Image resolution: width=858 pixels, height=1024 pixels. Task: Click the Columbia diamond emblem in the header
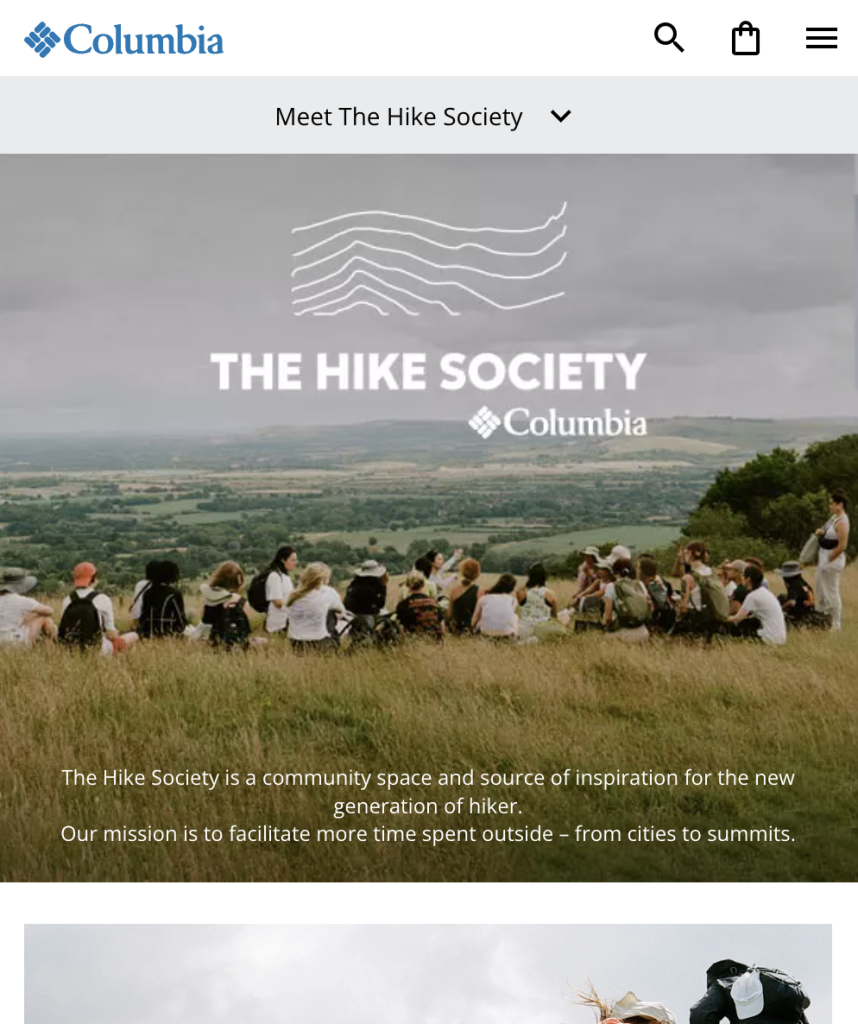click(42, 40)
